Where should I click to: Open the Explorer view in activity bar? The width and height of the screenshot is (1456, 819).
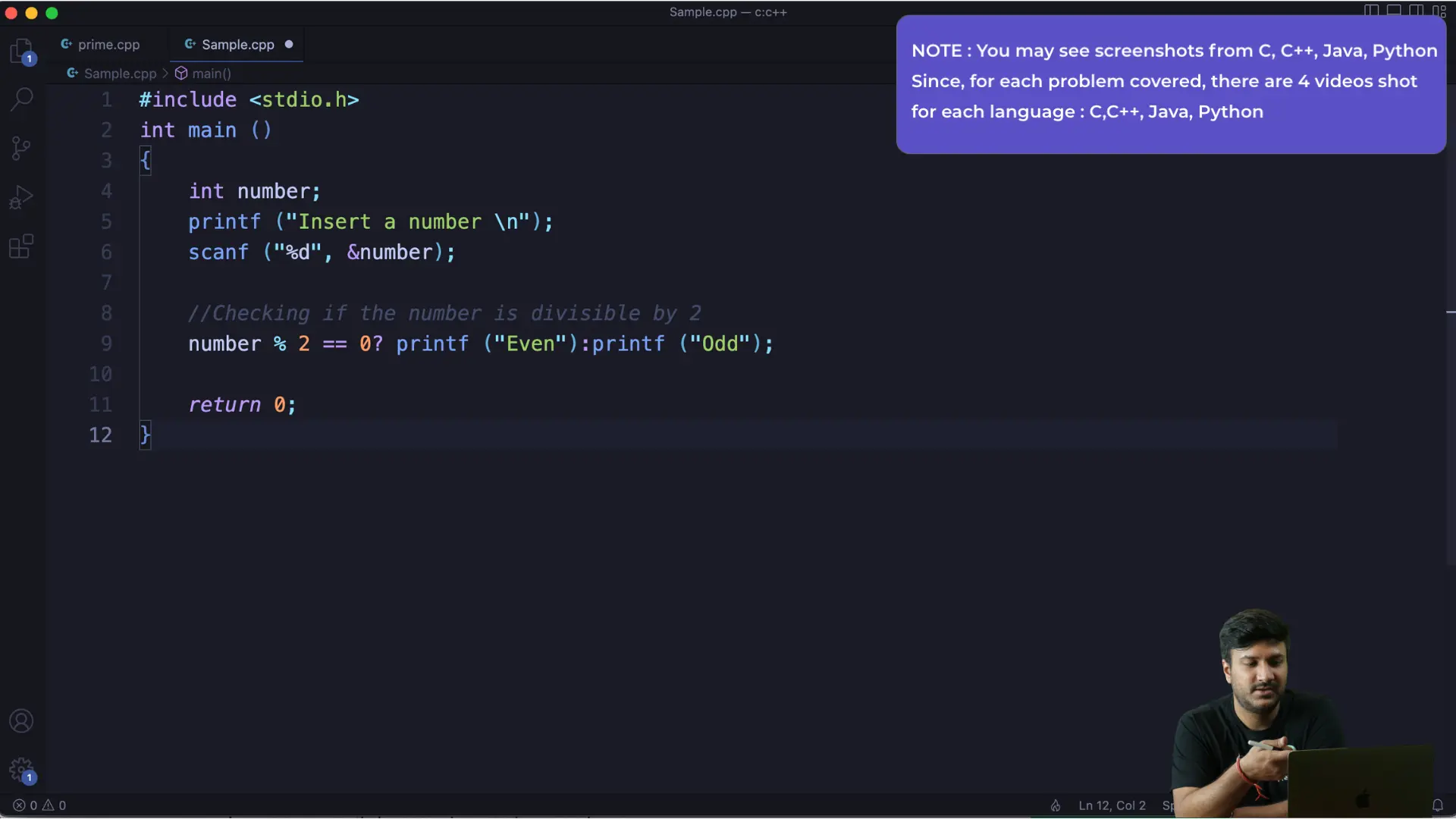tap(21, 51)
